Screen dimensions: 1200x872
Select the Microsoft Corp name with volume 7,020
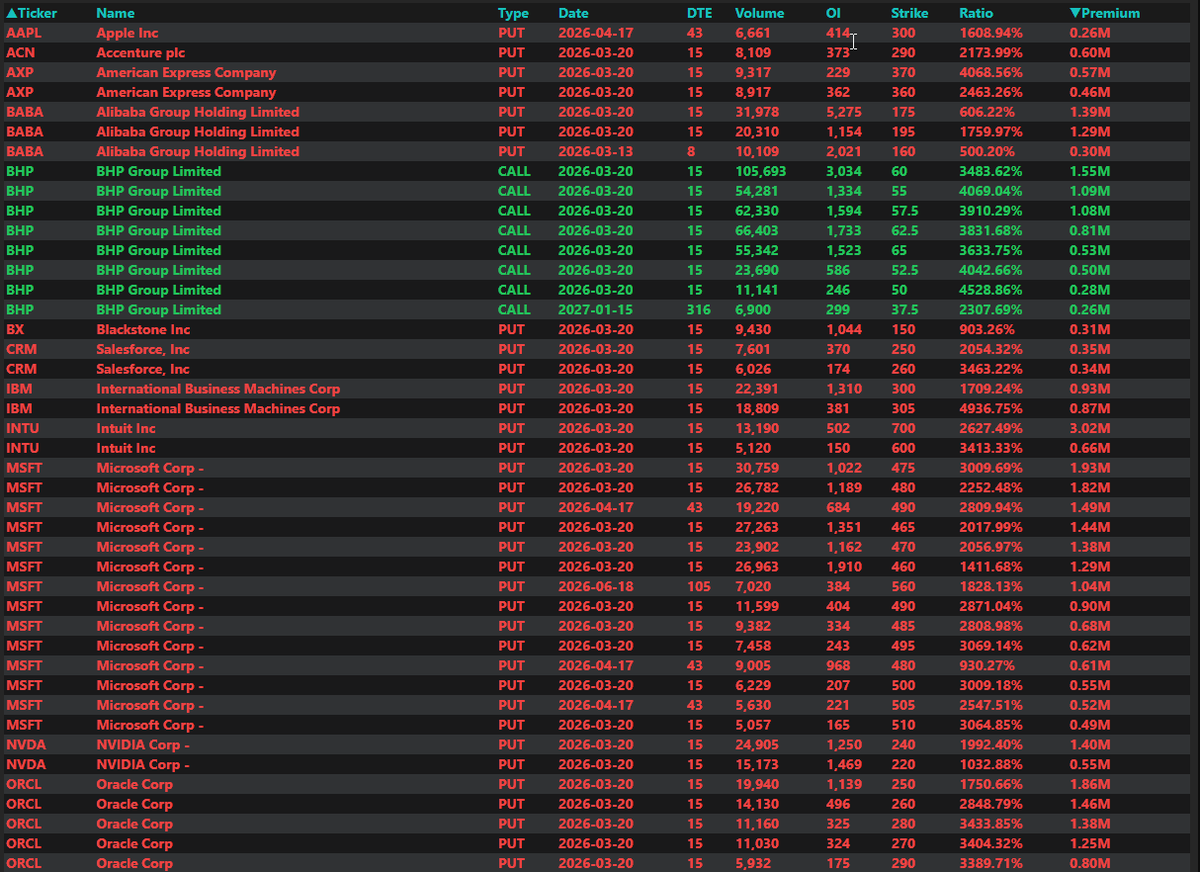pyautogui.click(x=150, y=587)
